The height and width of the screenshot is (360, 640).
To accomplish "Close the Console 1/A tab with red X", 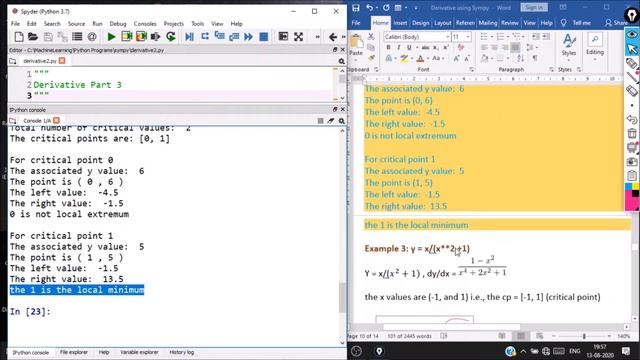I will tap(56, 120).
